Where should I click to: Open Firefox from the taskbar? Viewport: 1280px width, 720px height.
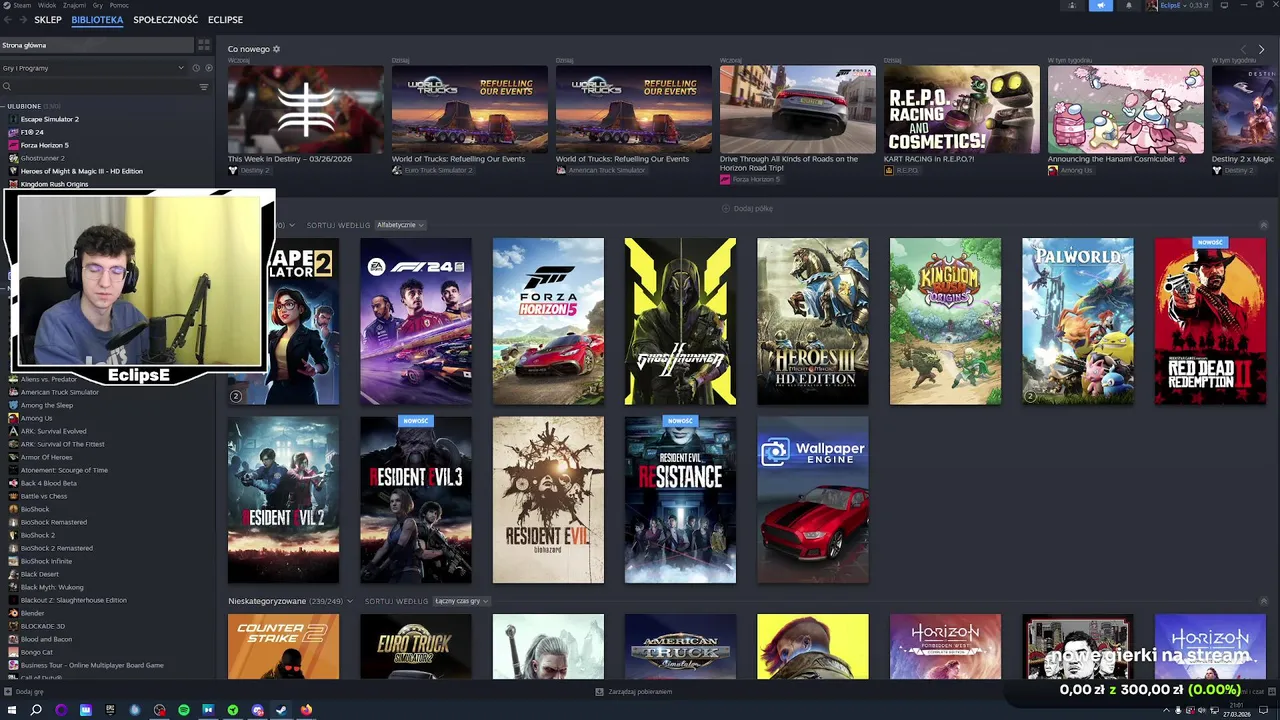click(306, 710)
